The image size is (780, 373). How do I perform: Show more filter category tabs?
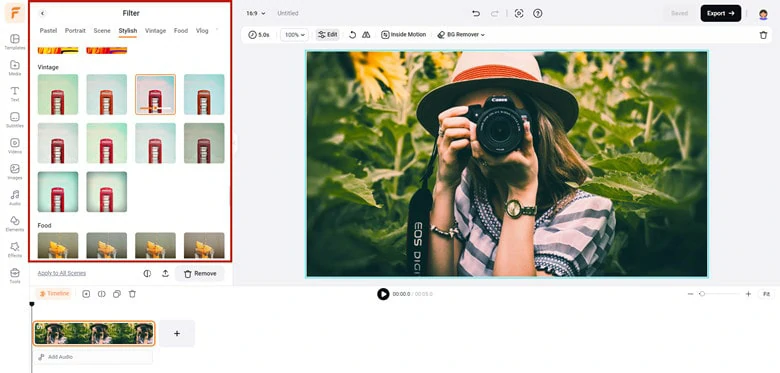click(x=217, y=30)
